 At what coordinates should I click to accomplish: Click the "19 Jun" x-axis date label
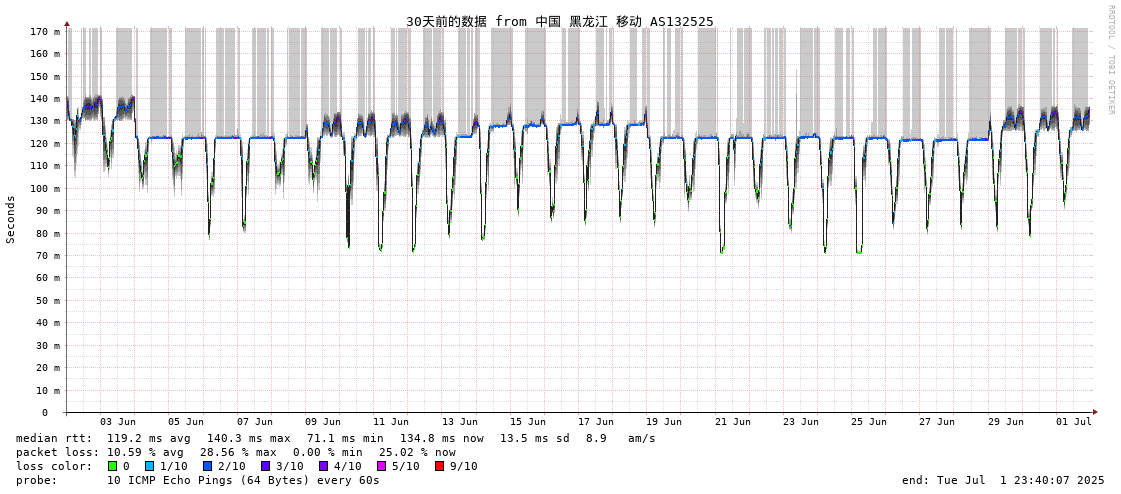pyautogui.click(x=664, y=422)
